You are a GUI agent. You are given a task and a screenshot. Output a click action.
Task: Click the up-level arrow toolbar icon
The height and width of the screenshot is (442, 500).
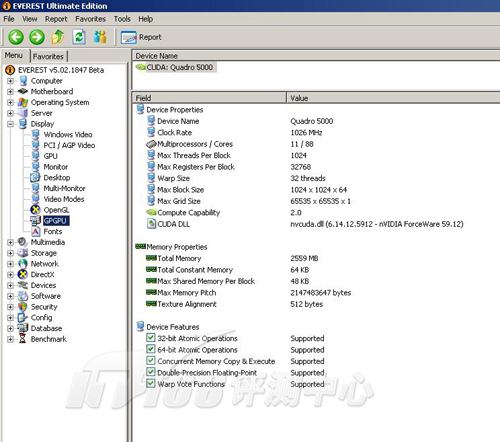[x=58, y=37]
